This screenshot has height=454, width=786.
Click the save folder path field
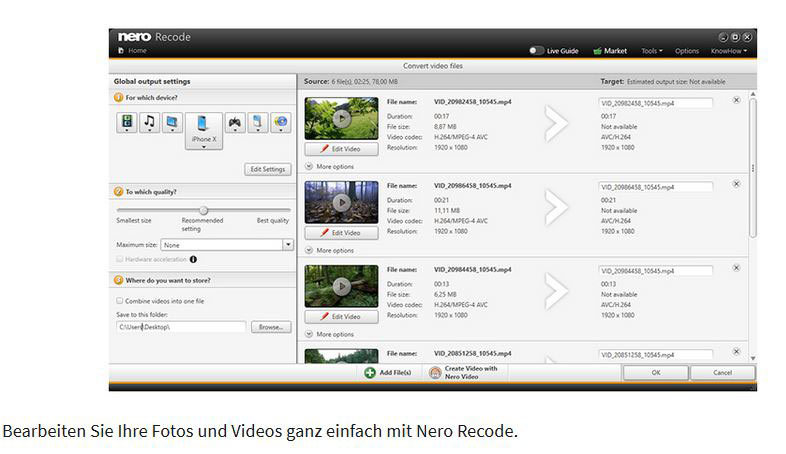(181, 327)
